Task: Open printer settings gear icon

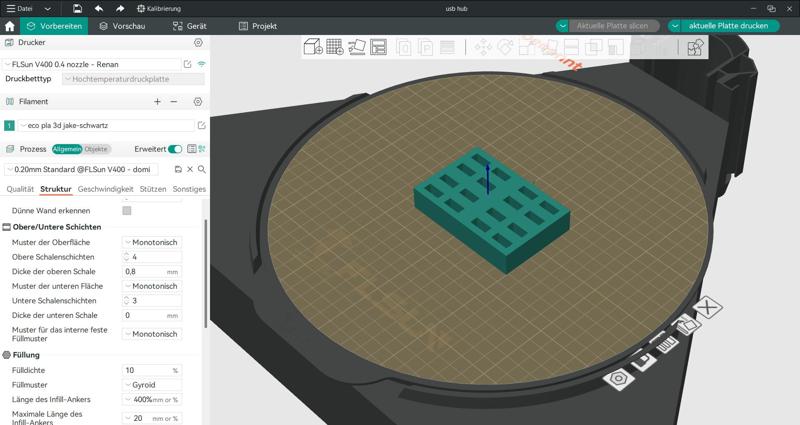Action: [198, 43]
